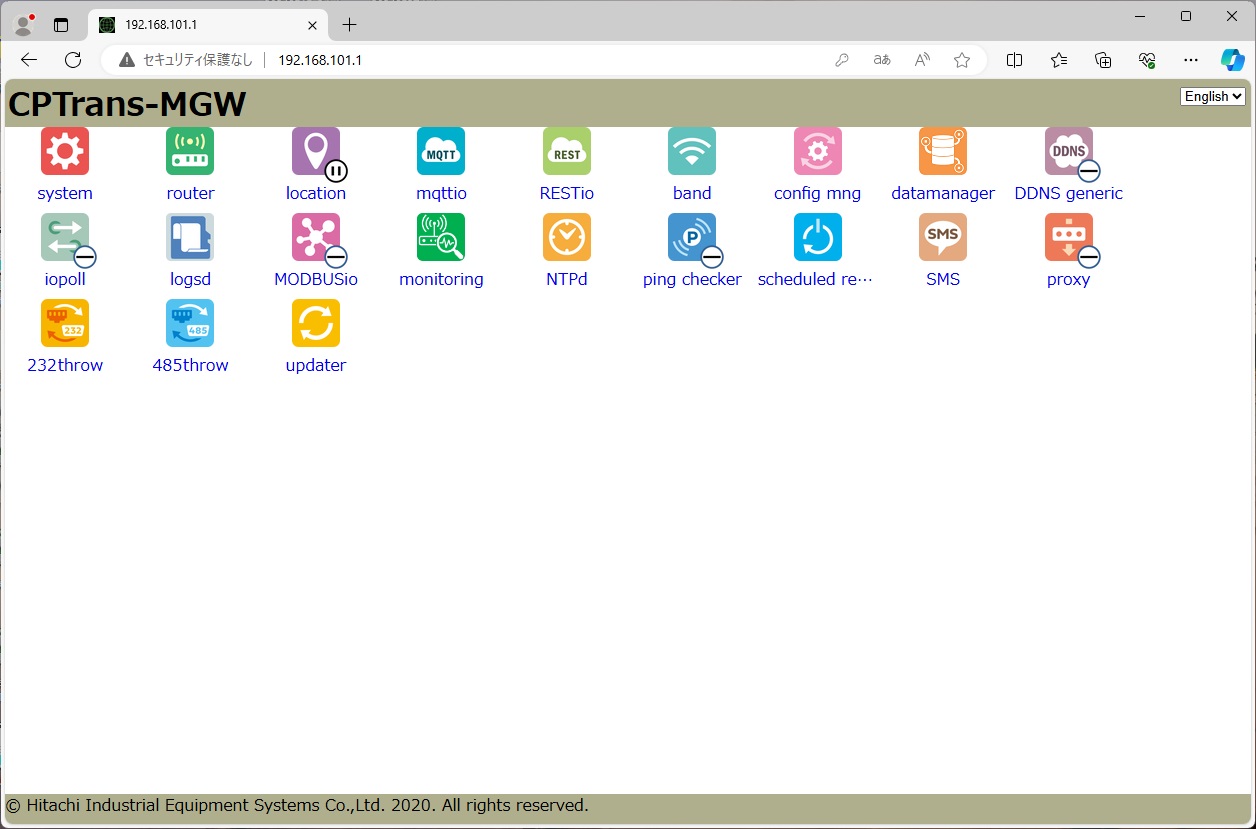1256x829 pixels.
Task: Select the 192.168.101.1 browser tab
Action: click(x=200, y=25)
